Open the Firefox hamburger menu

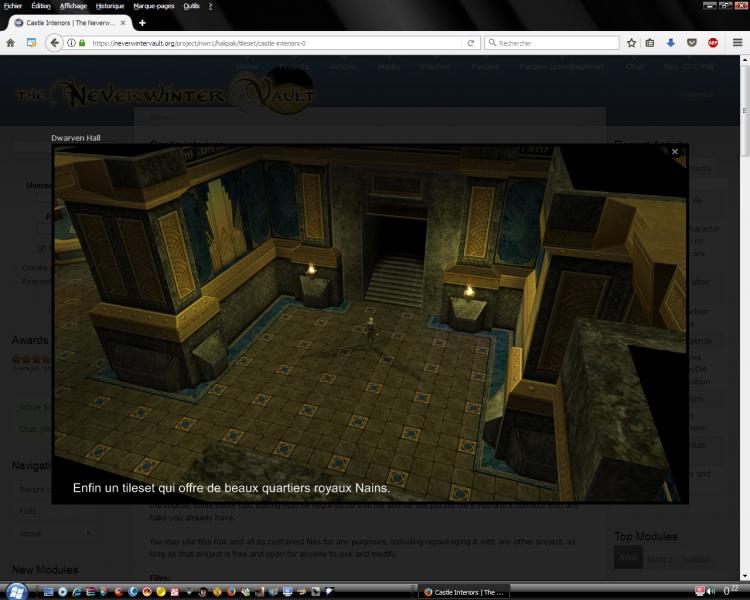[x=738, y=43]
